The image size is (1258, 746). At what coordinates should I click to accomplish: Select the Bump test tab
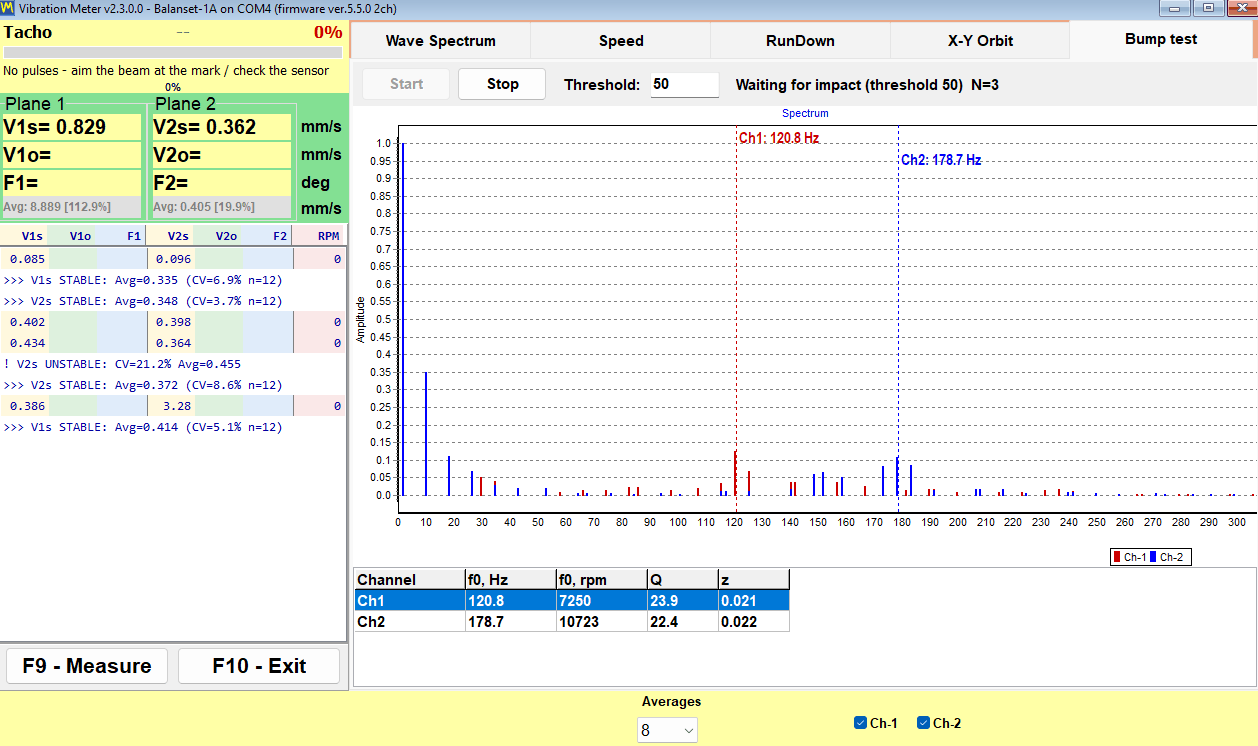click(x=1161, y=40)
